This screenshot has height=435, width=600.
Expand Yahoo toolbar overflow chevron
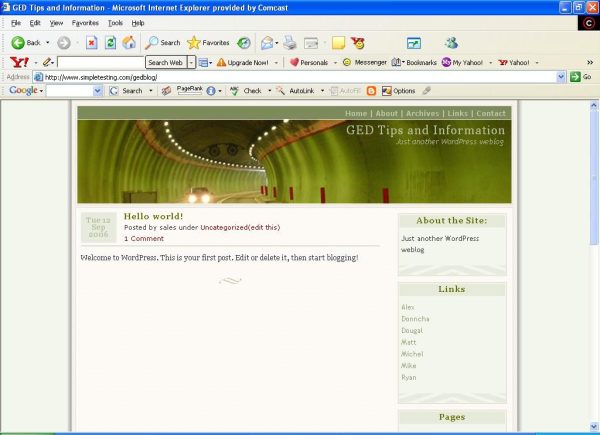[x=590, y=62]
